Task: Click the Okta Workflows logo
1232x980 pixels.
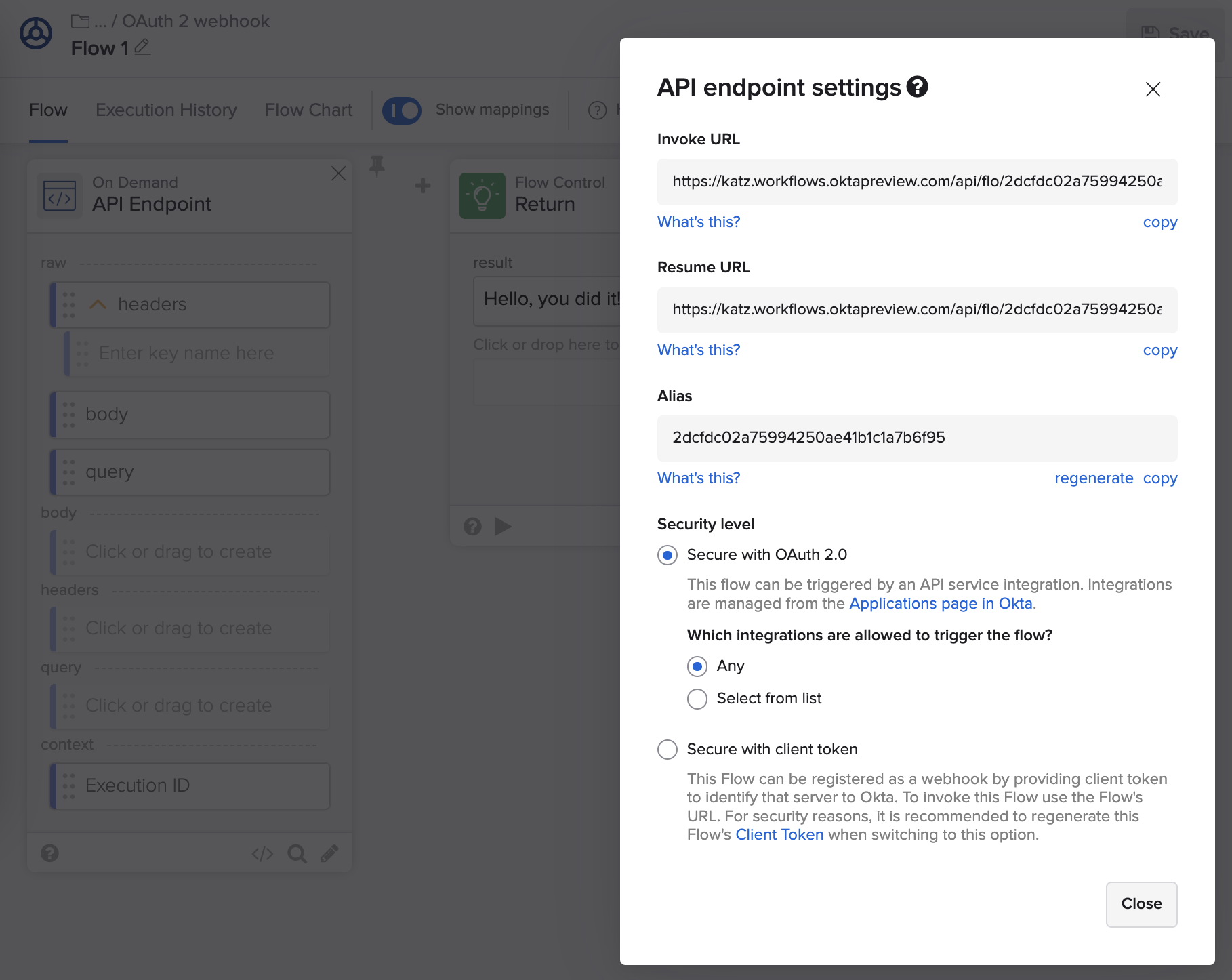Action: coord(35,34)
